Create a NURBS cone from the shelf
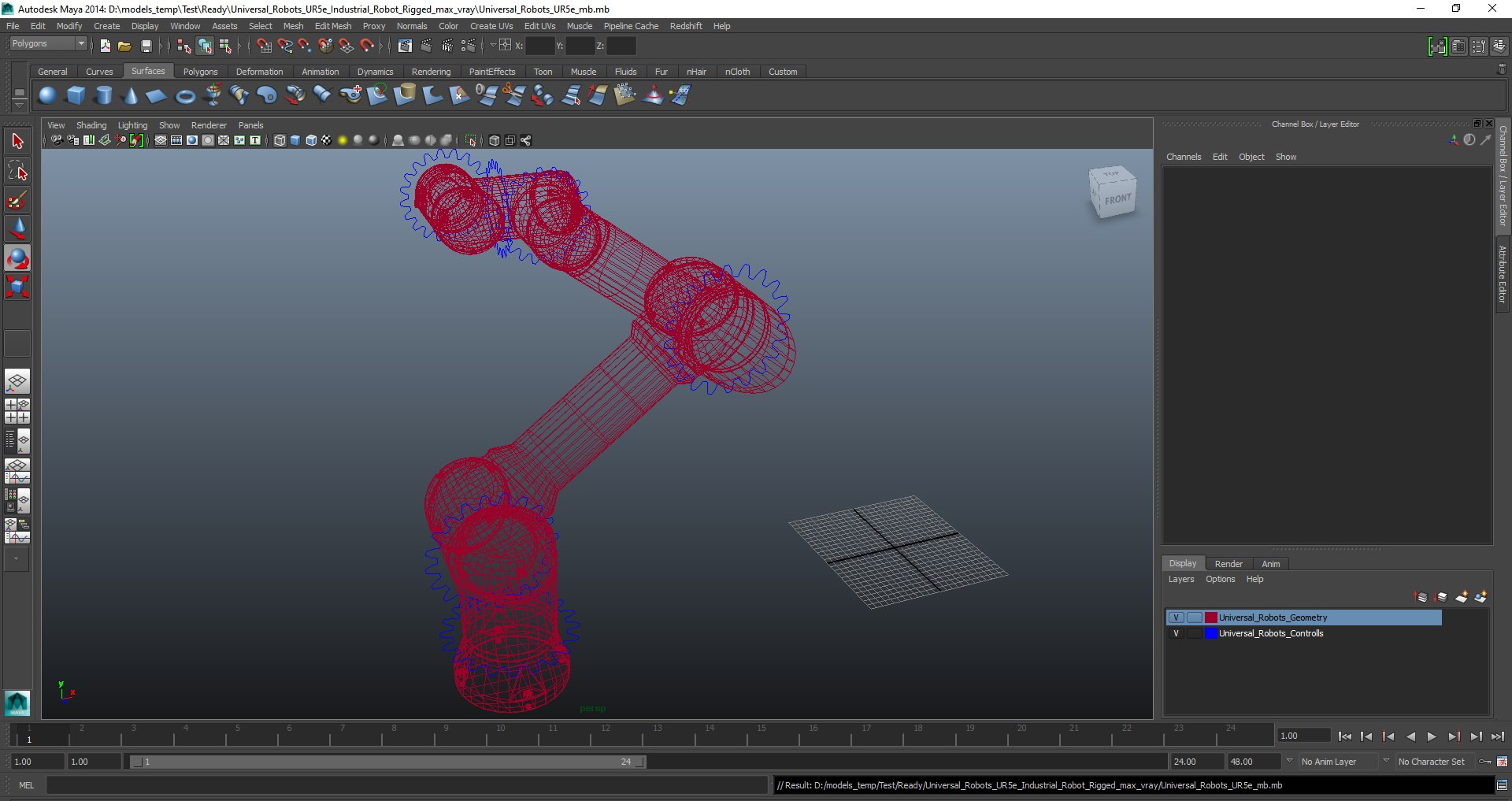 point(131,95)
